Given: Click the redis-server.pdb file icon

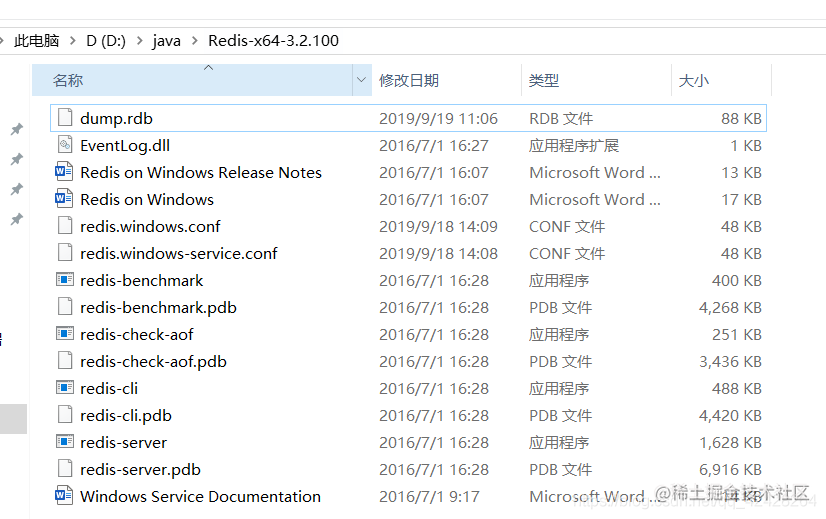Looking at the screenshot, I should [x=65, y=468].
